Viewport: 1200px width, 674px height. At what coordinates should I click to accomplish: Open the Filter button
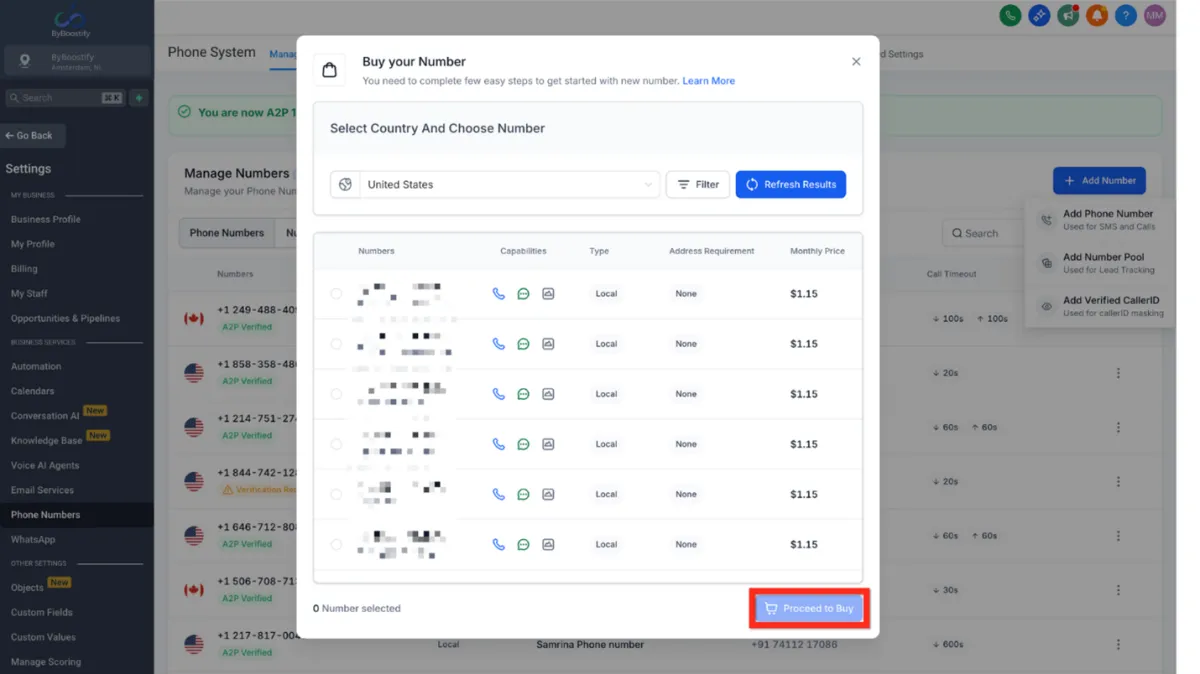tap(698, 185)
